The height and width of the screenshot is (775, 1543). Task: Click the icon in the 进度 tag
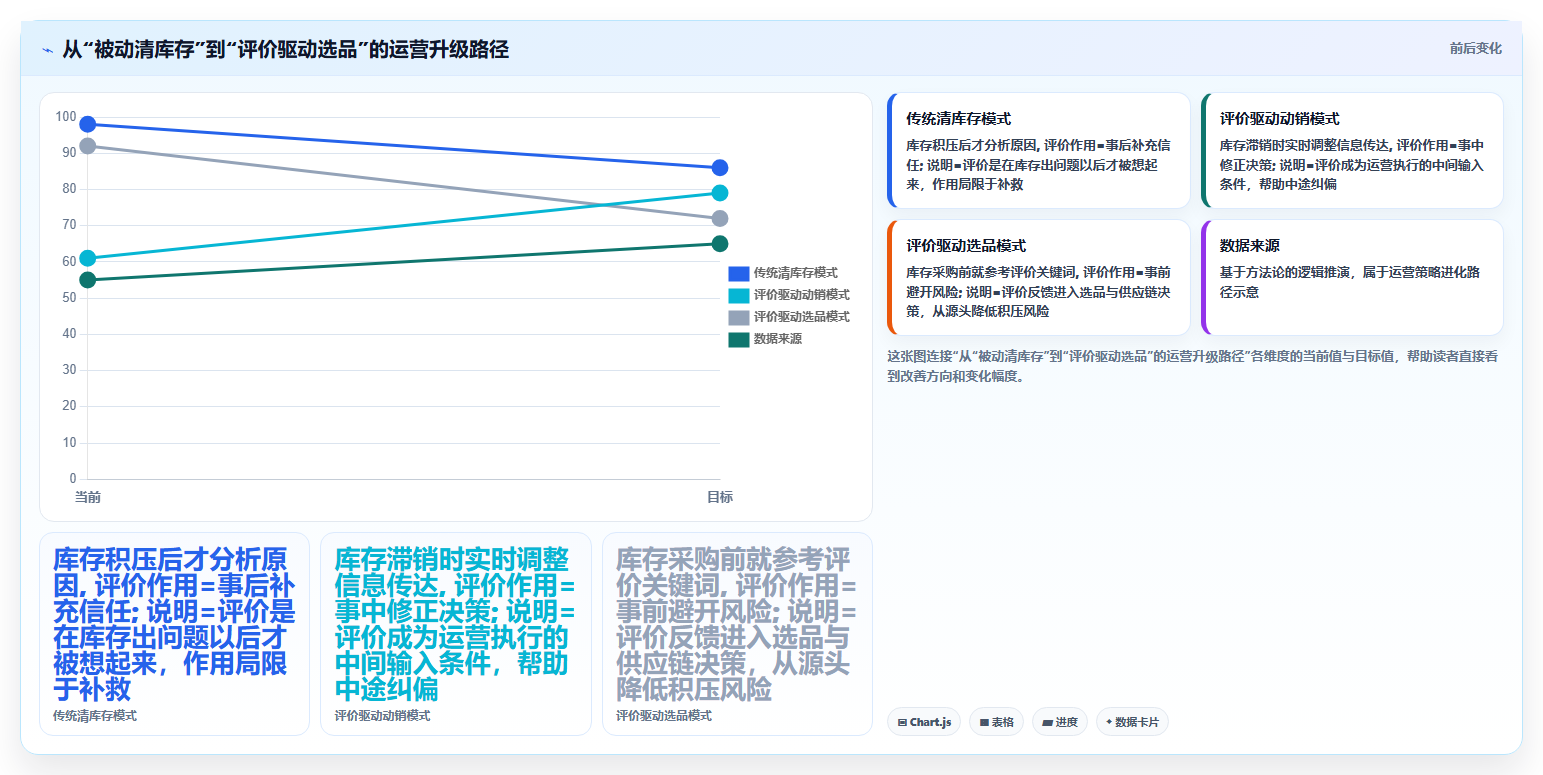(1047, 722)
